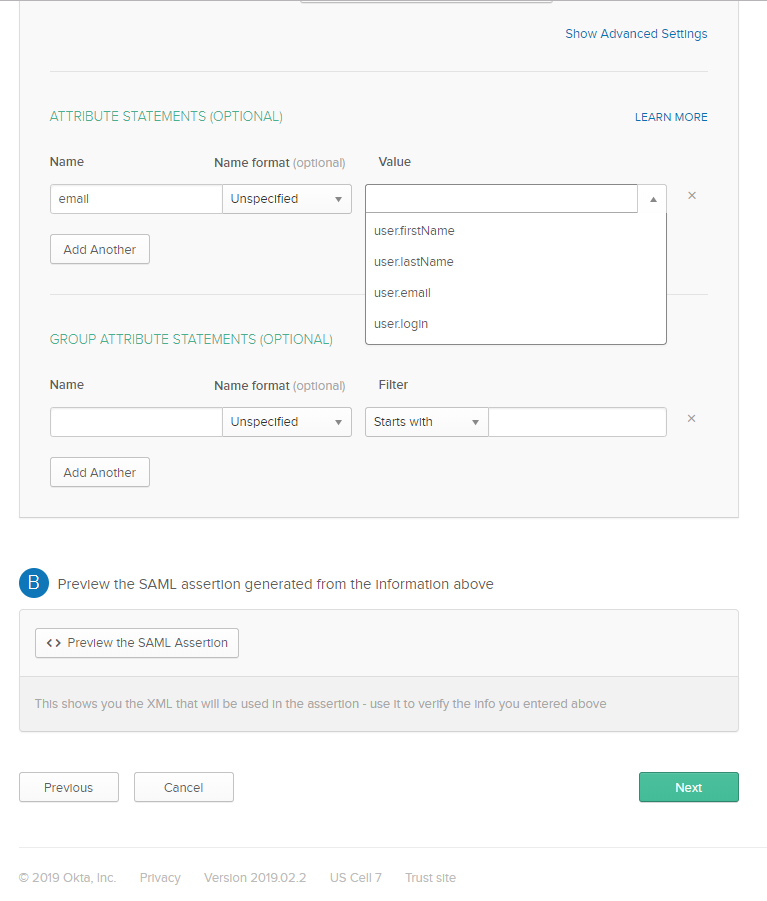767x901 pixels.
Task: Focus the group attribute Name field
Action: (x=136, y=422)
